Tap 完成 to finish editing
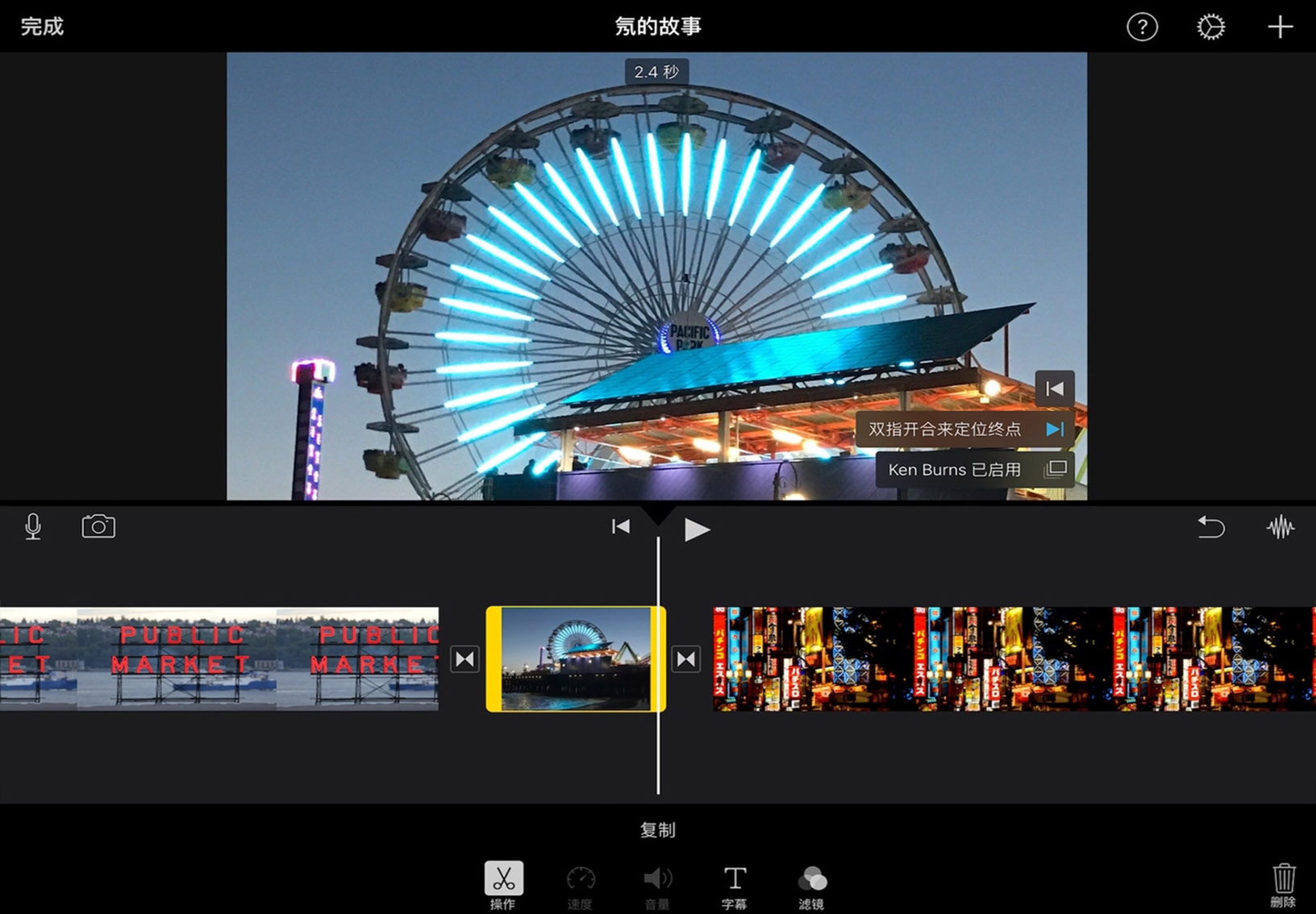1316x914 pixels. (x=42, y=27)
